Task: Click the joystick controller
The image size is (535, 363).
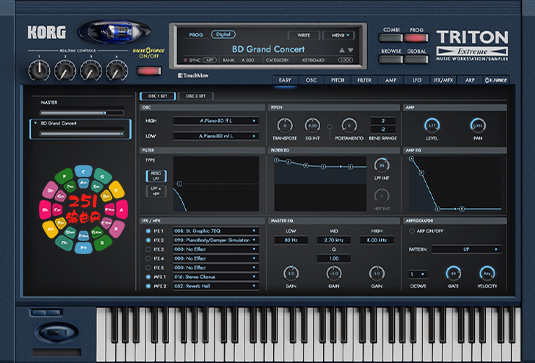Action: 57,332
